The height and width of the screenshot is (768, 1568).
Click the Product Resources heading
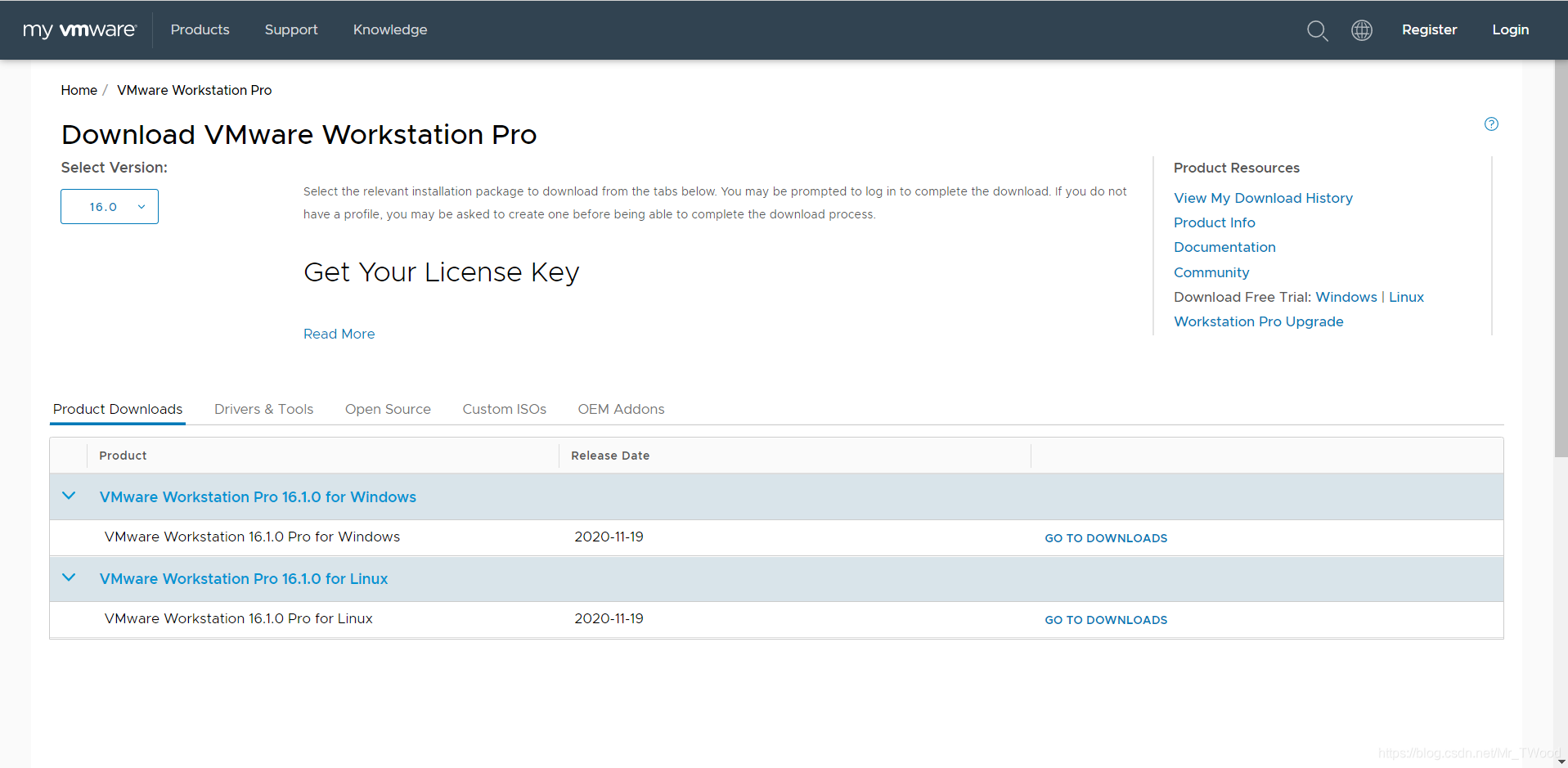point(1237,168)
